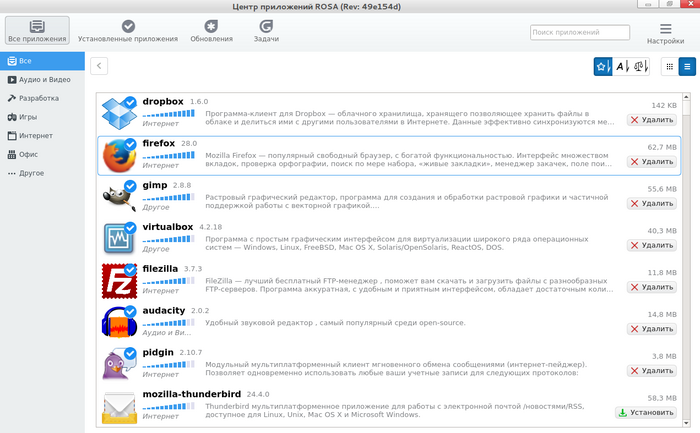
Task: Remove gimp application
Action: click(652, 204)
